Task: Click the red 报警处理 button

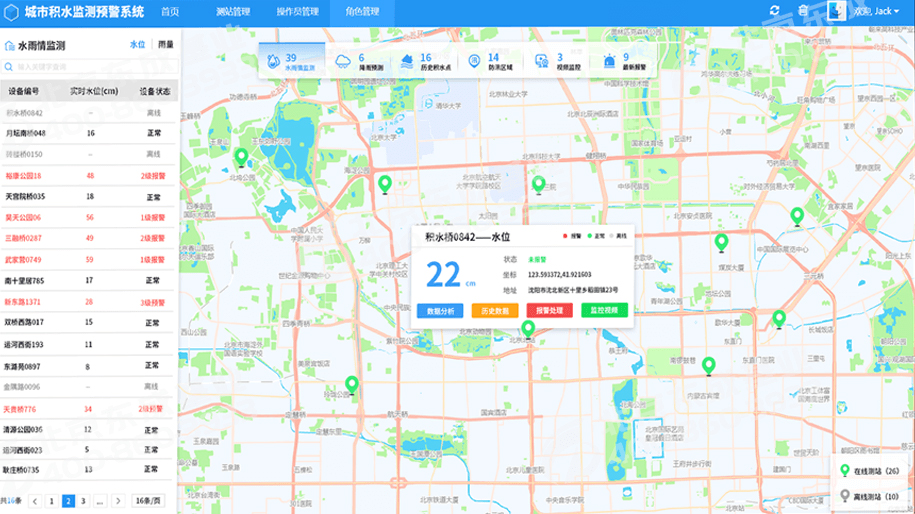Action: click(x=549, y=311)
